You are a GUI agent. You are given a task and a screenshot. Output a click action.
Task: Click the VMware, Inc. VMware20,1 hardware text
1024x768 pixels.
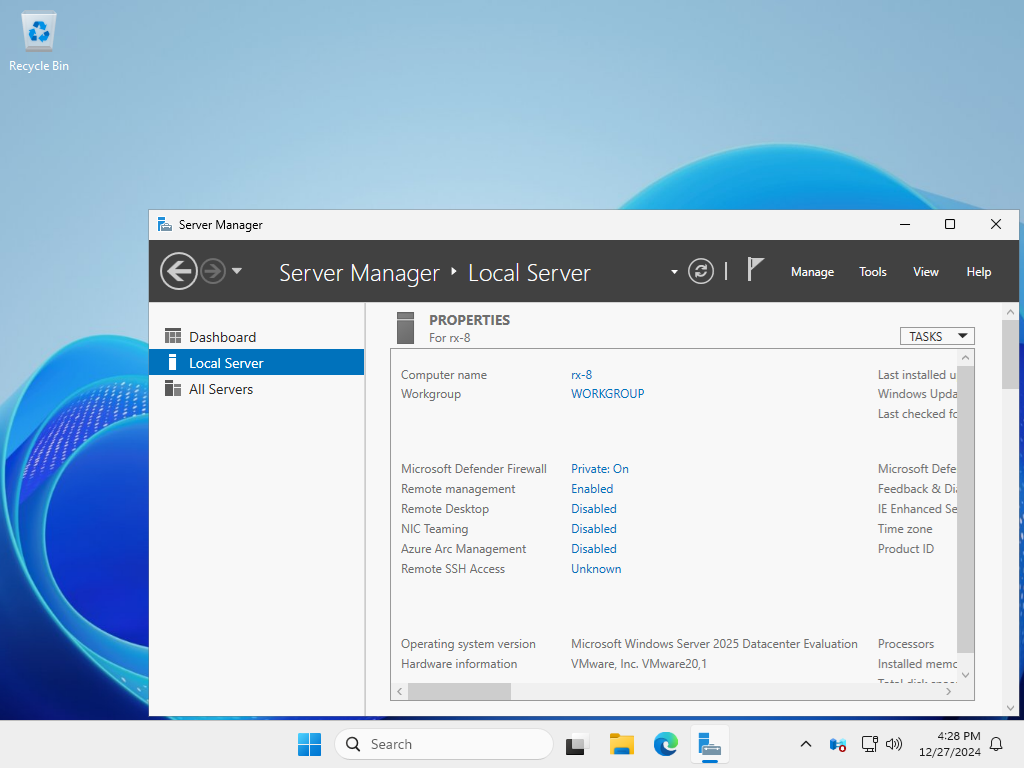pos(639,664)
